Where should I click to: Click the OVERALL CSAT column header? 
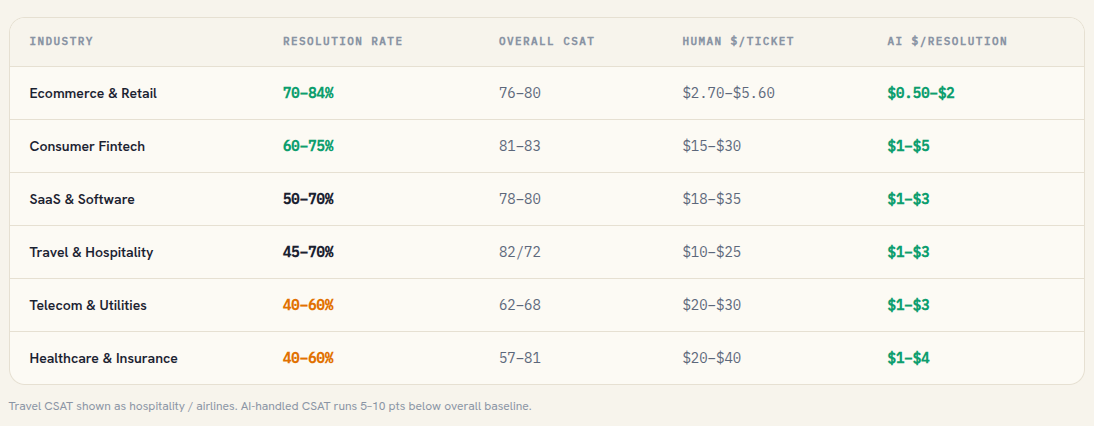pyautogui.click(x=546, y=41)
